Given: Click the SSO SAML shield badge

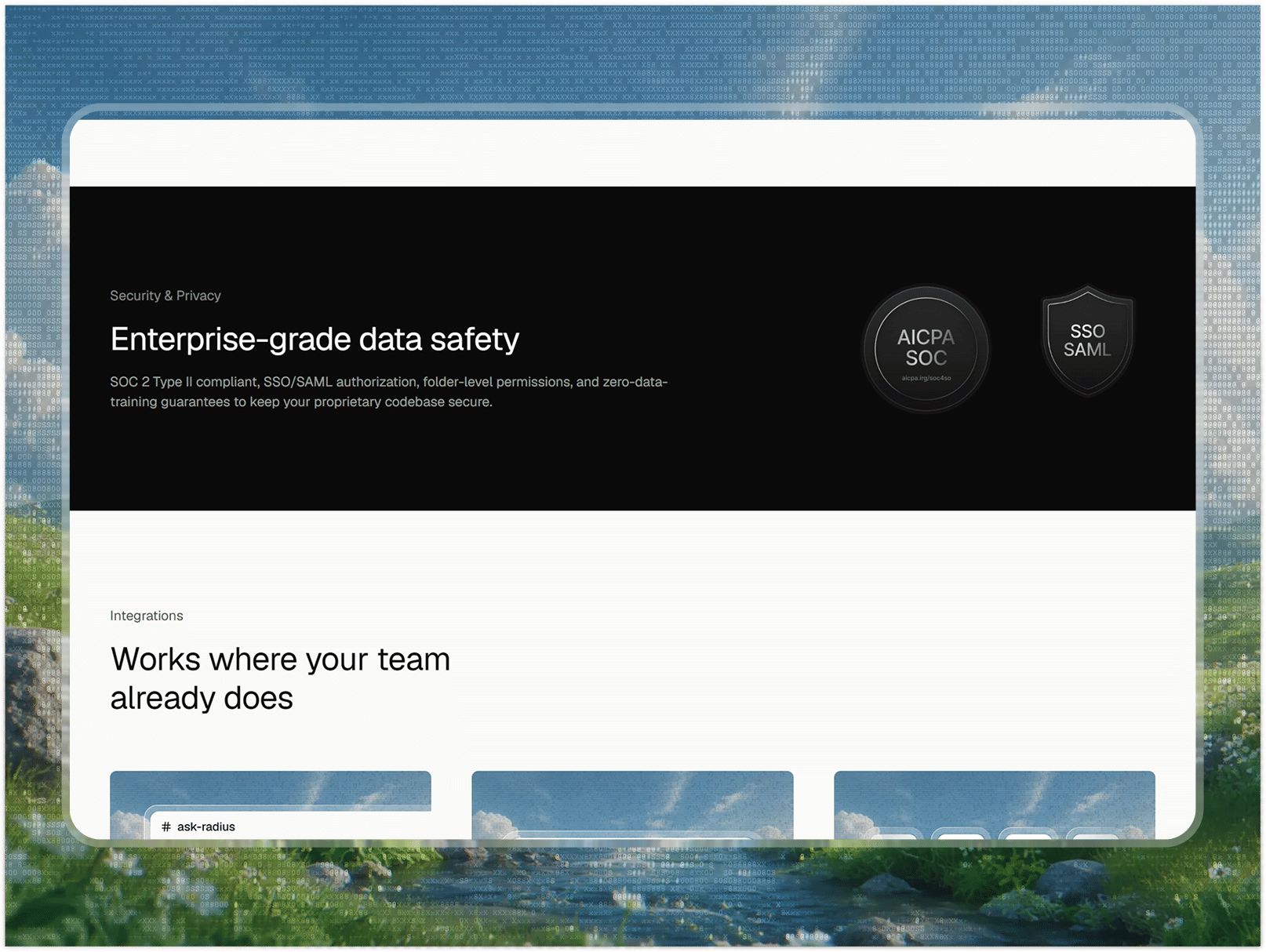Looking at the screenshot, I should [1087, 340].
